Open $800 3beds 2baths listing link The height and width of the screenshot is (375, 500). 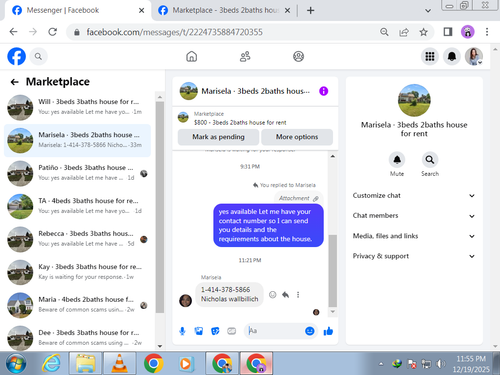240,123
